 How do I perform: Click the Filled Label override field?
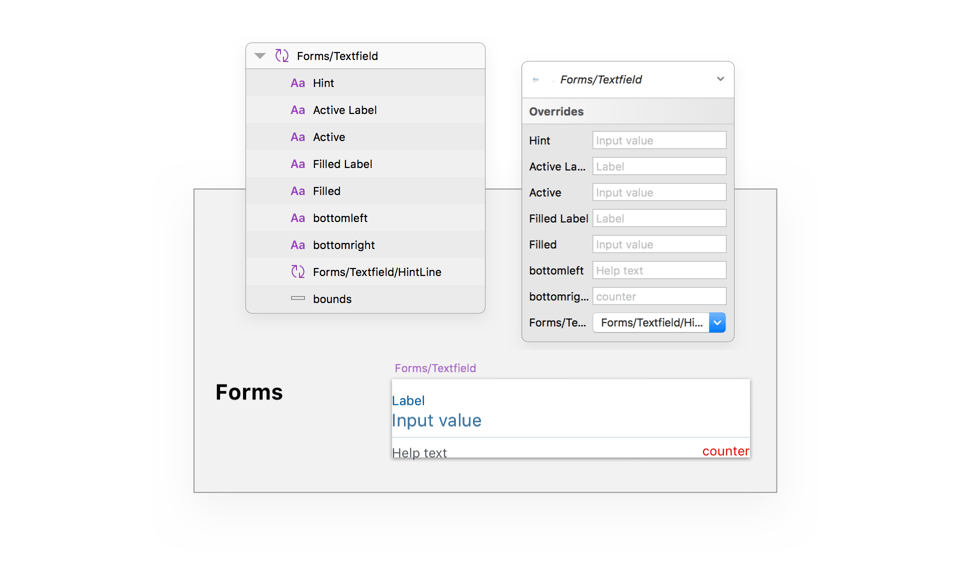659,218
